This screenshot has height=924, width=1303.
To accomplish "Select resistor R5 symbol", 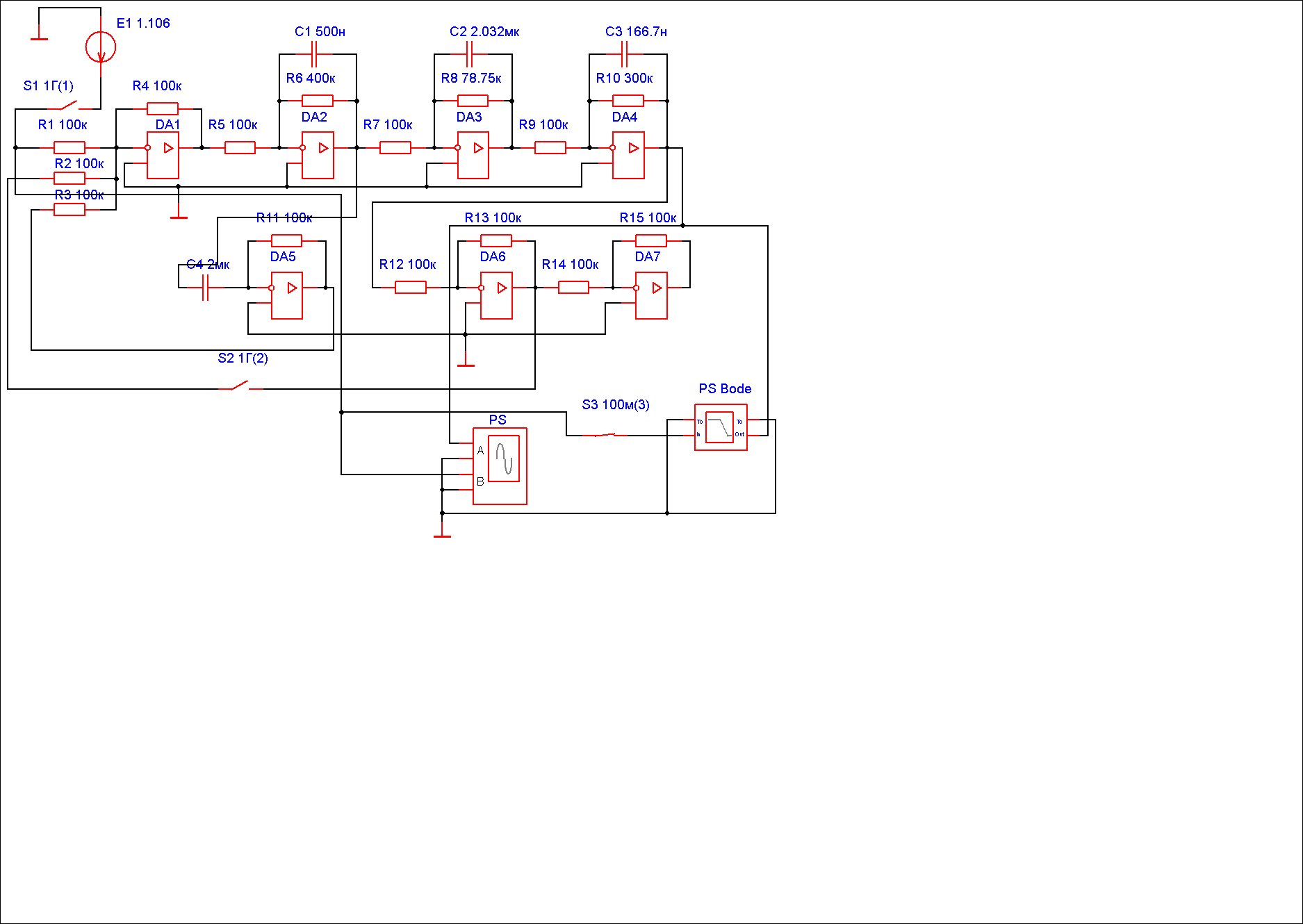I will (x=240, y=147).
